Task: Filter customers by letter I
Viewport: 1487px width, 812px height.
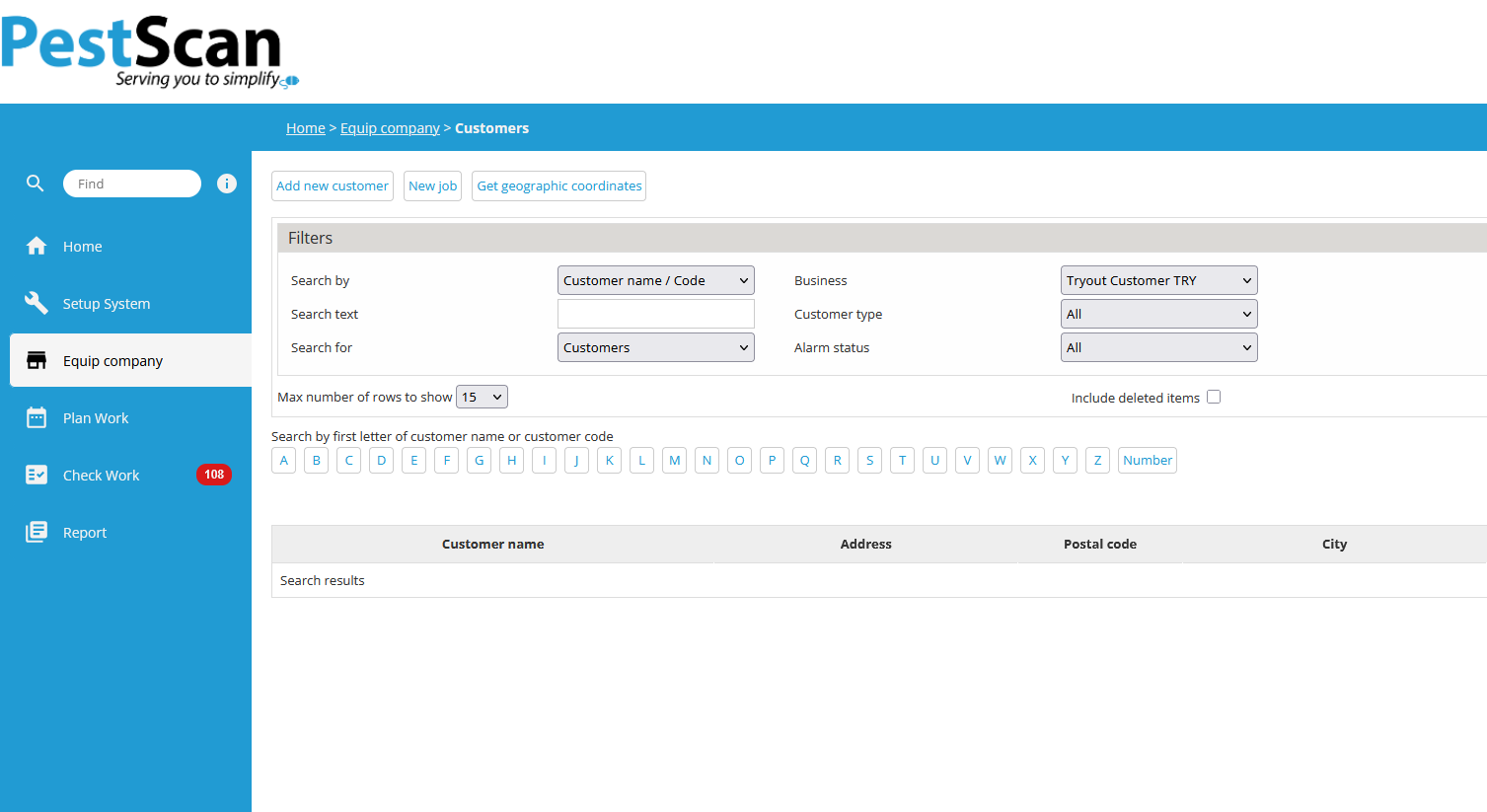Action: [545, 460]
